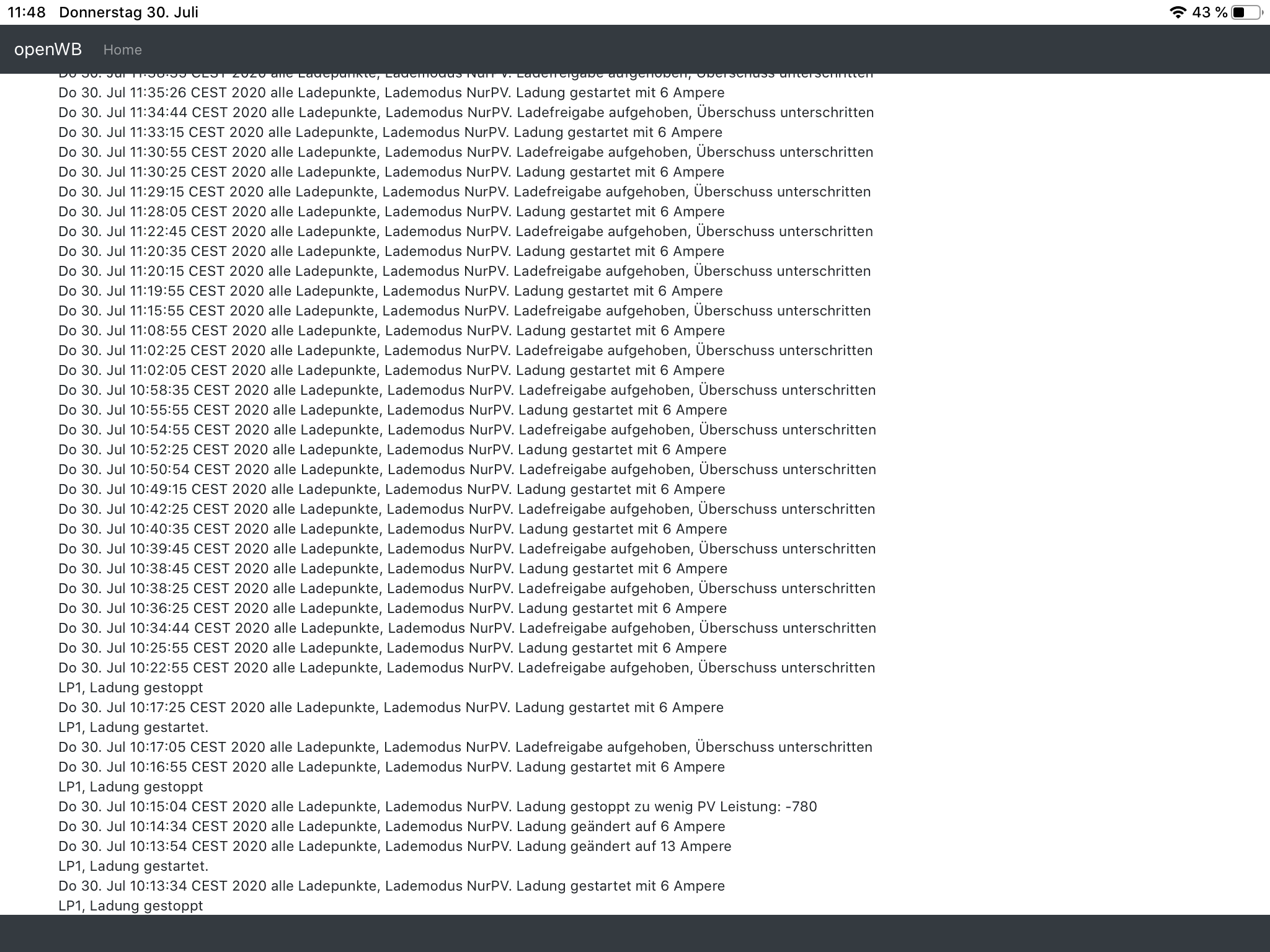Select LP1, Ladung gestartet below 10:17:25
The width and height of the screenshot is (1270, 952).
tap(133, 727)
